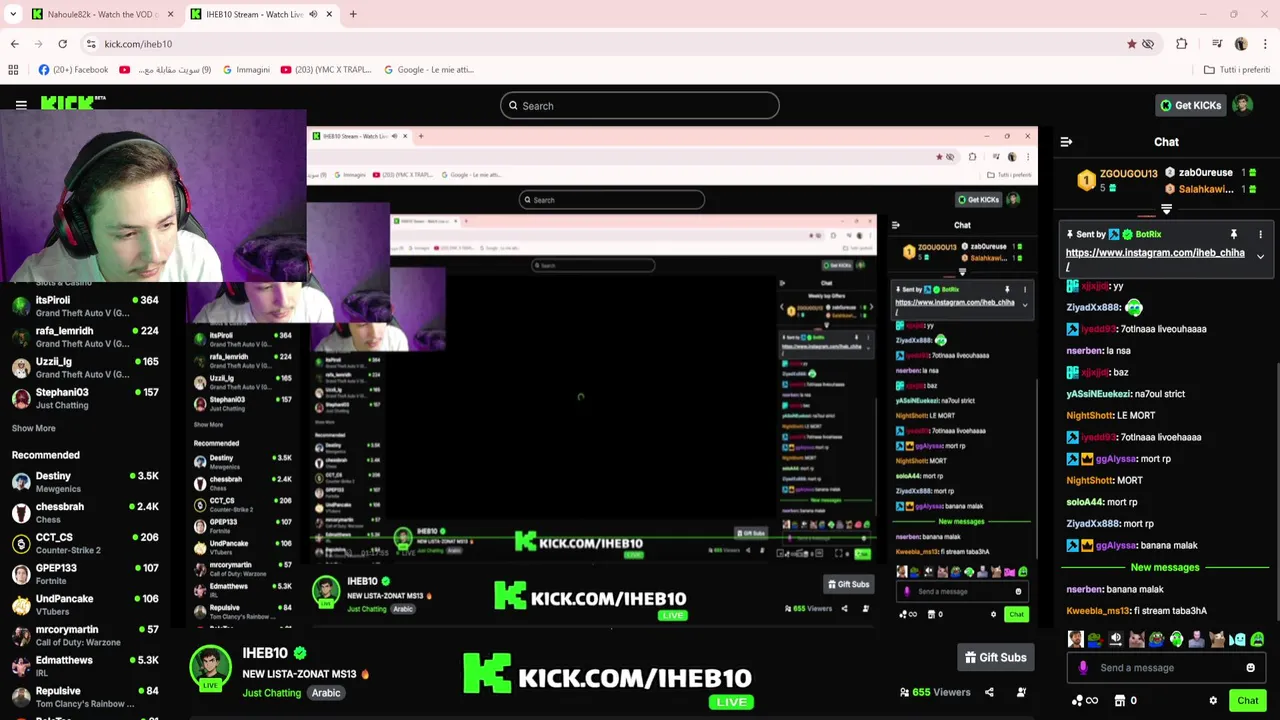Mute the IHEB10 tab audio icon

click(x=313, y=14)
